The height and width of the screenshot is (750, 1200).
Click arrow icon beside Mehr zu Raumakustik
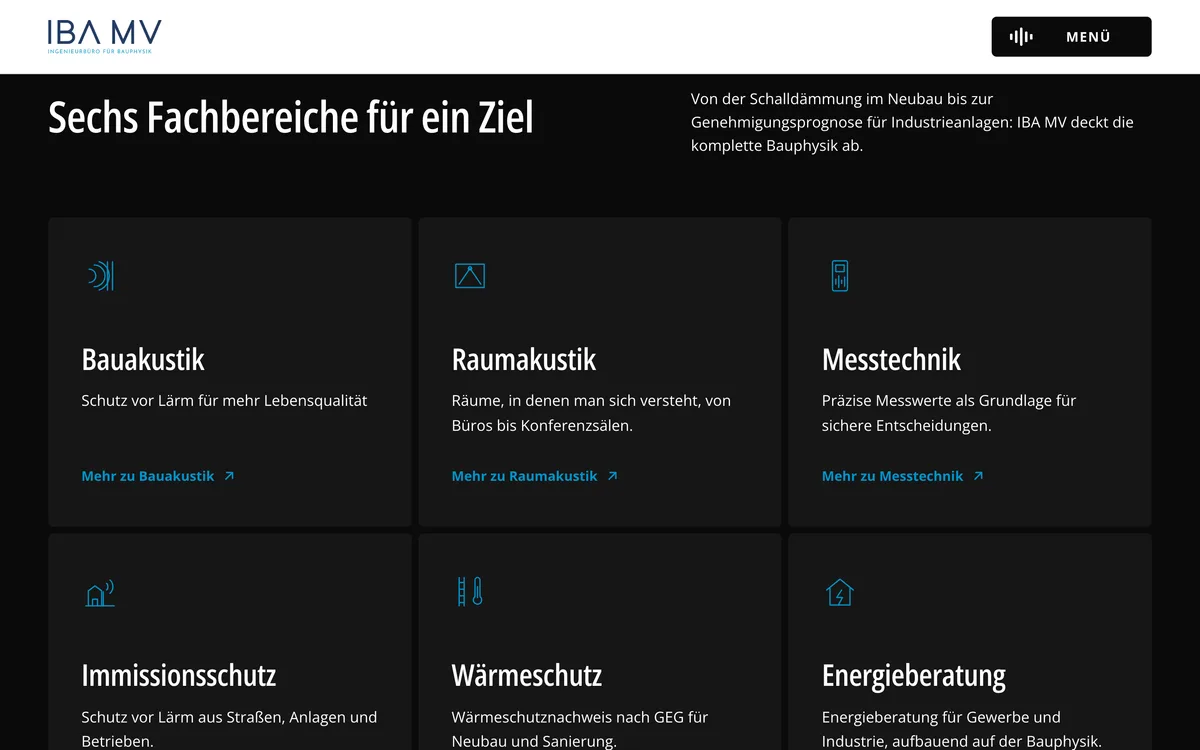[613, 476]
